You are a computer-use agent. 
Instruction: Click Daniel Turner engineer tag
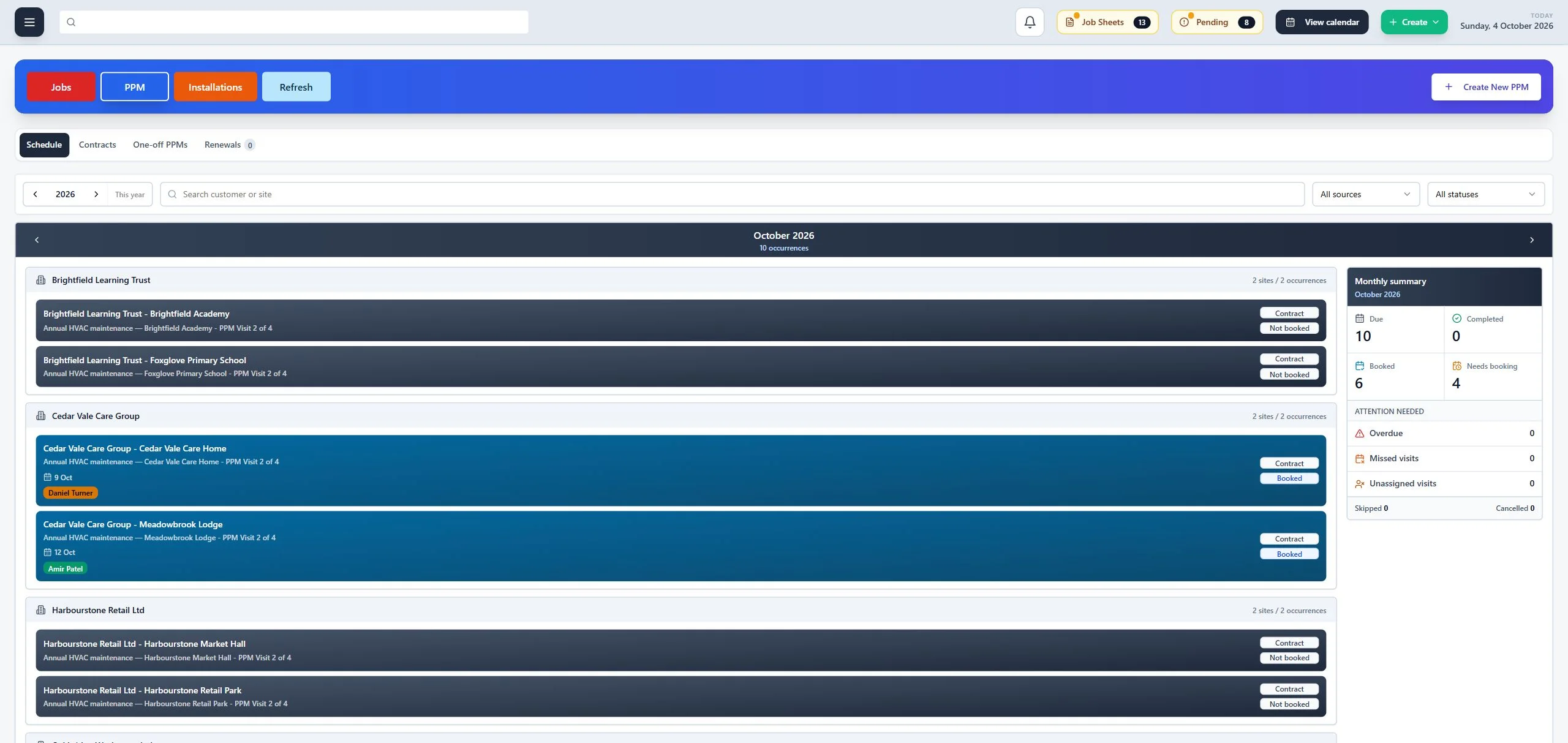tap(70, 492)
